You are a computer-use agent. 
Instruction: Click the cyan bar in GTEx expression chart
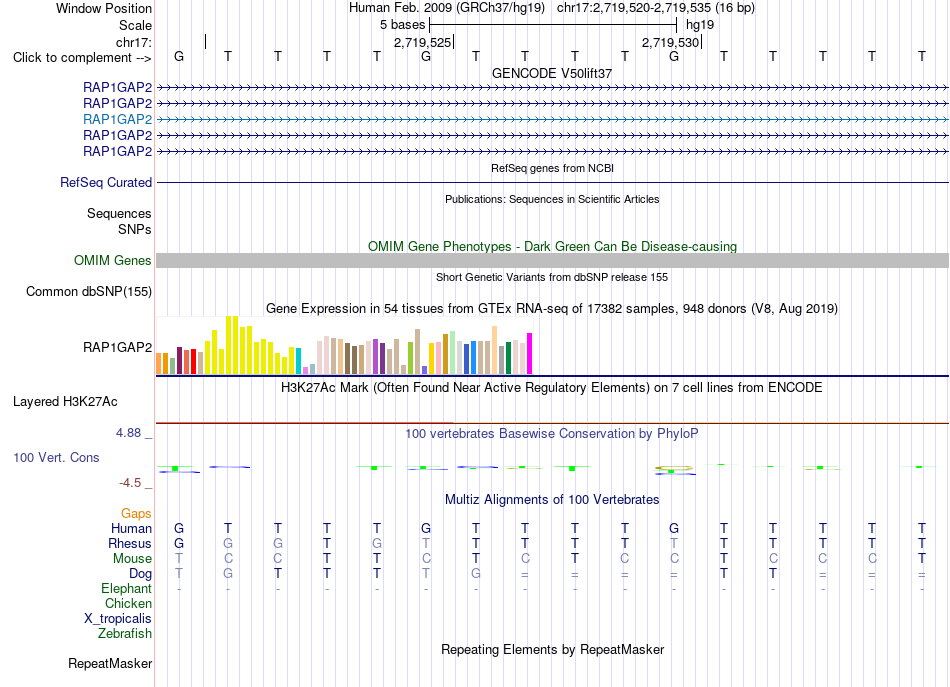298,360
